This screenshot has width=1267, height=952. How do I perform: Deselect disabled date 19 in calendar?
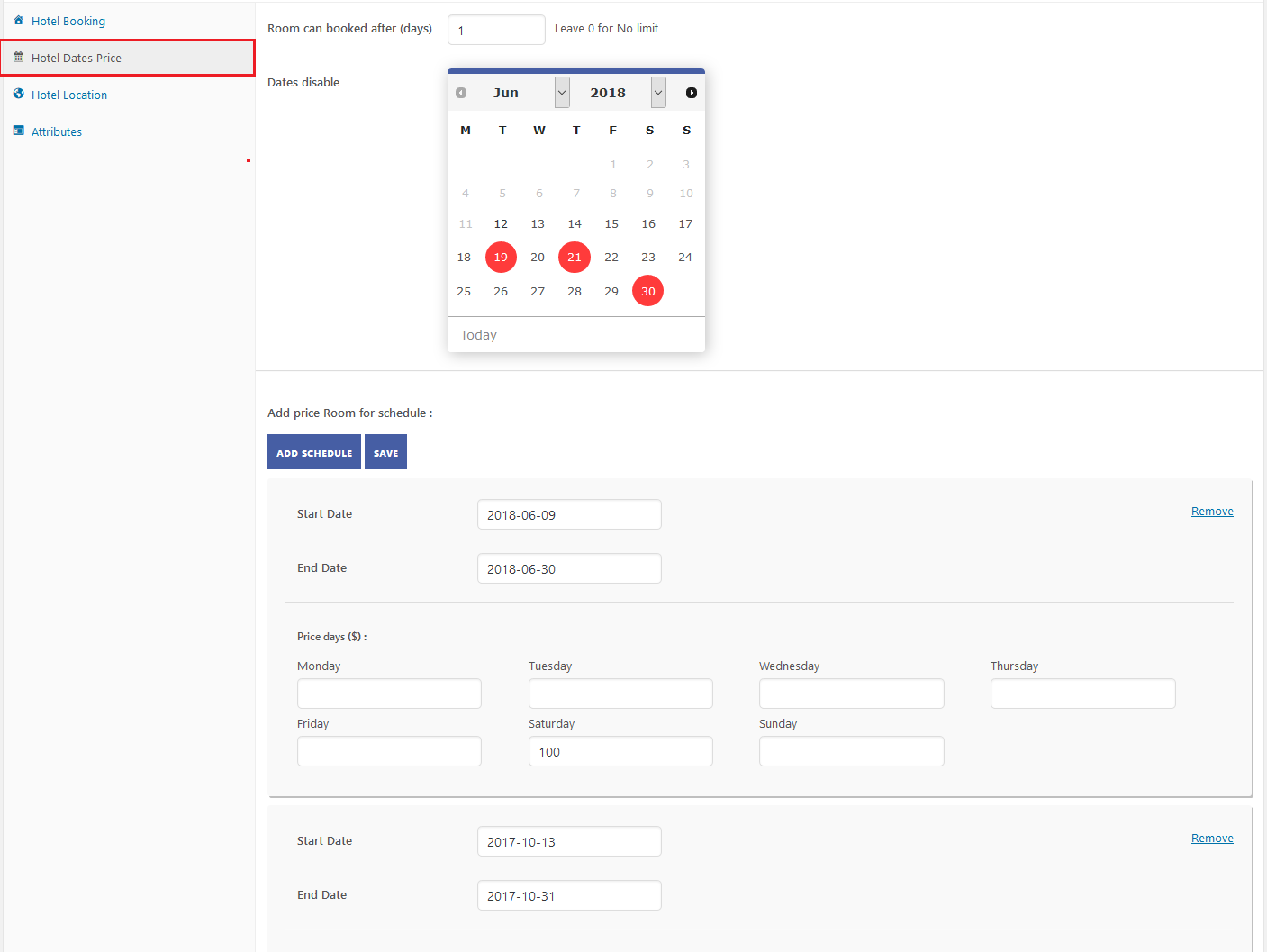coord(501,258)
